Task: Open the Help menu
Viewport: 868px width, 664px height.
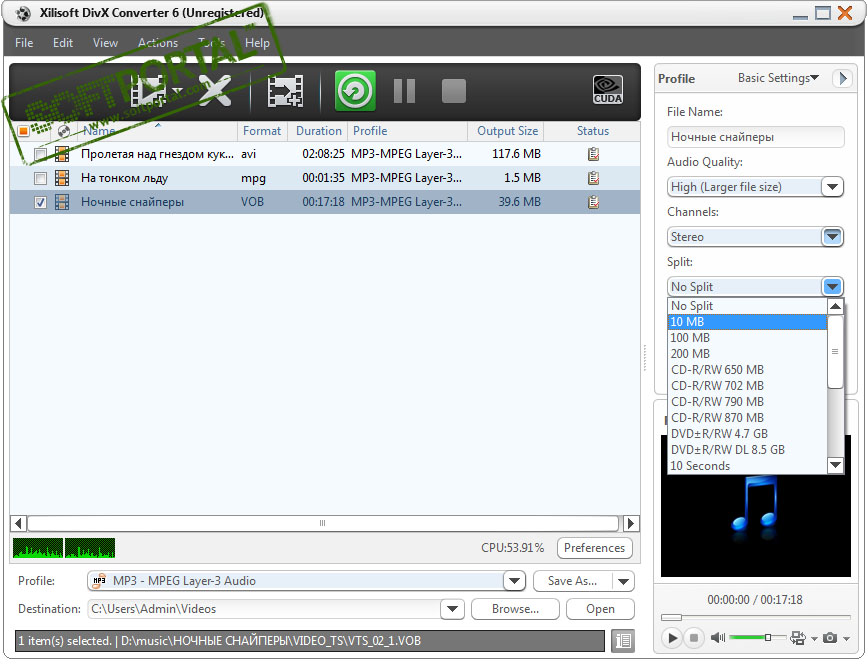Action: tap(257, 43)
